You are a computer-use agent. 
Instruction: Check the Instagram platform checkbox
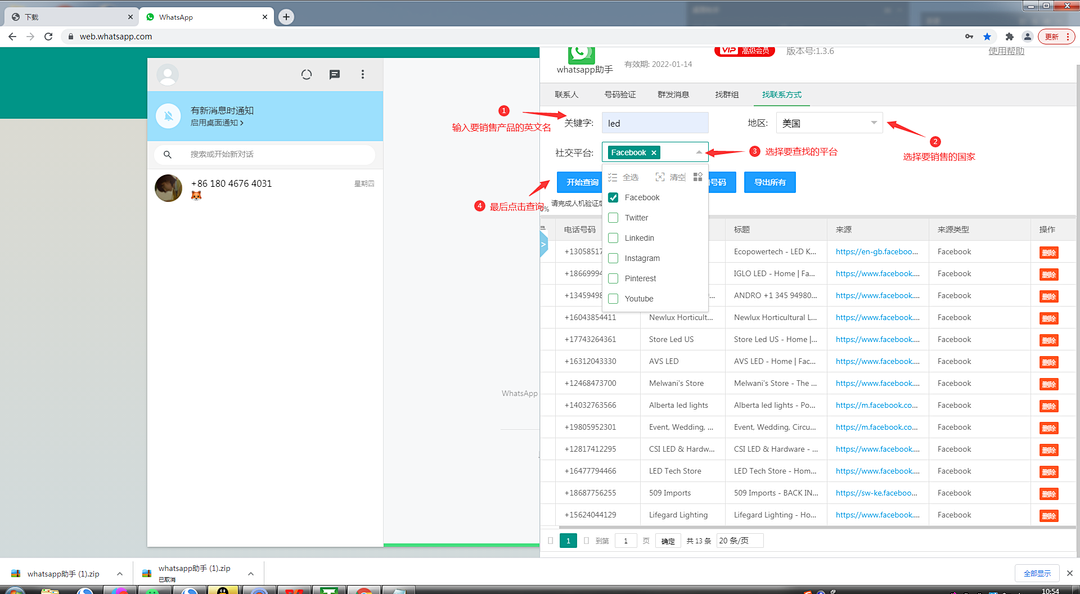pyautogui.click(x=613, y=258)
